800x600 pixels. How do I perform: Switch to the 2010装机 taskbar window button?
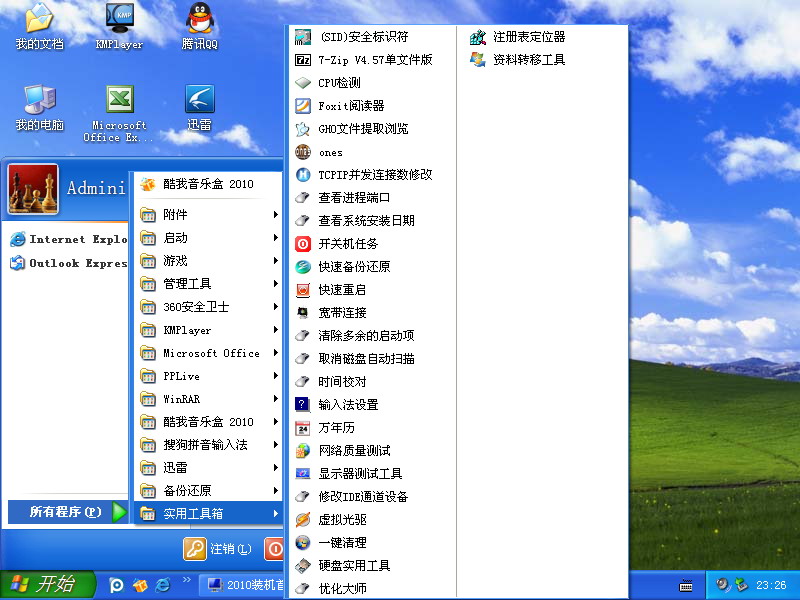(242, 585)
